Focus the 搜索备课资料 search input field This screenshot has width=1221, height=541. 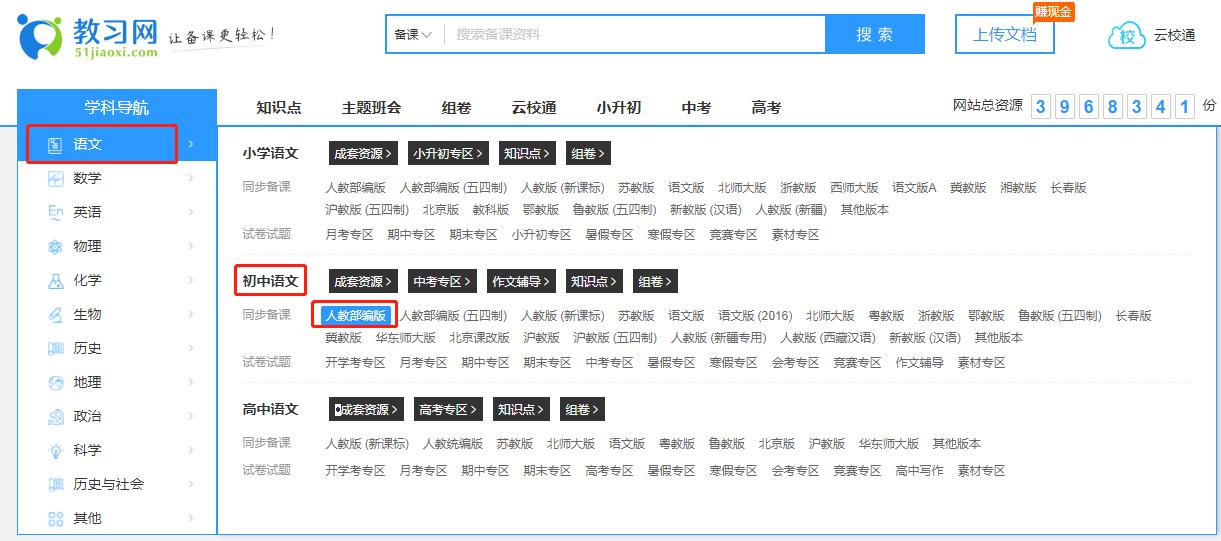635,34
